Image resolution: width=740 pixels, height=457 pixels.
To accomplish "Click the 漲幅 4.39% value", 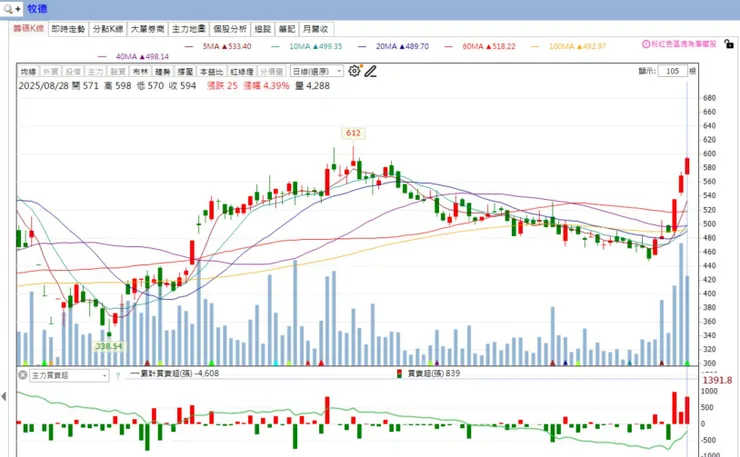I will tap(267, 85).
